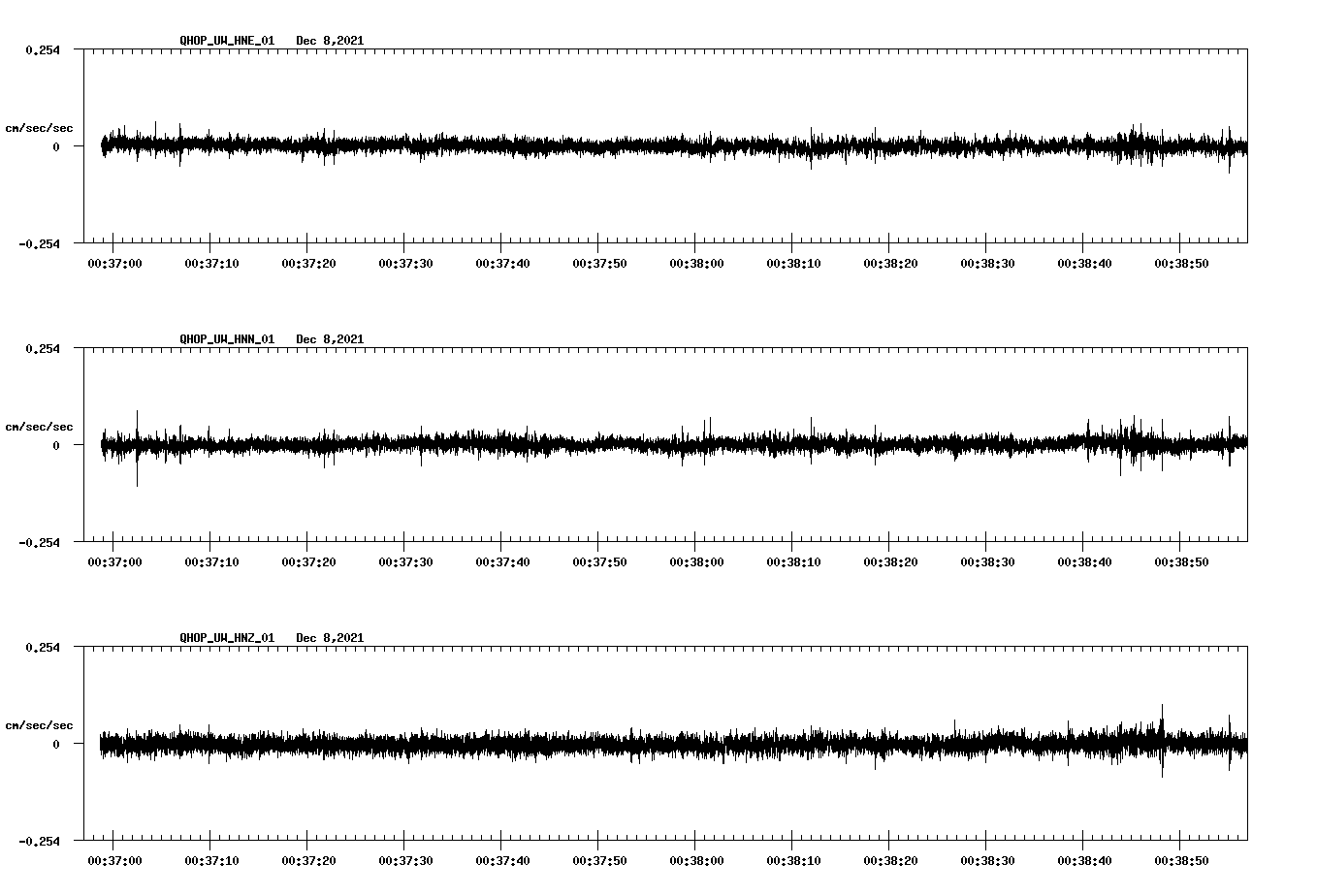Viewport: 1317px width, 896px height.
Task: Click the 00:38:00 time label under HNE plot
Action: point(696,263)
